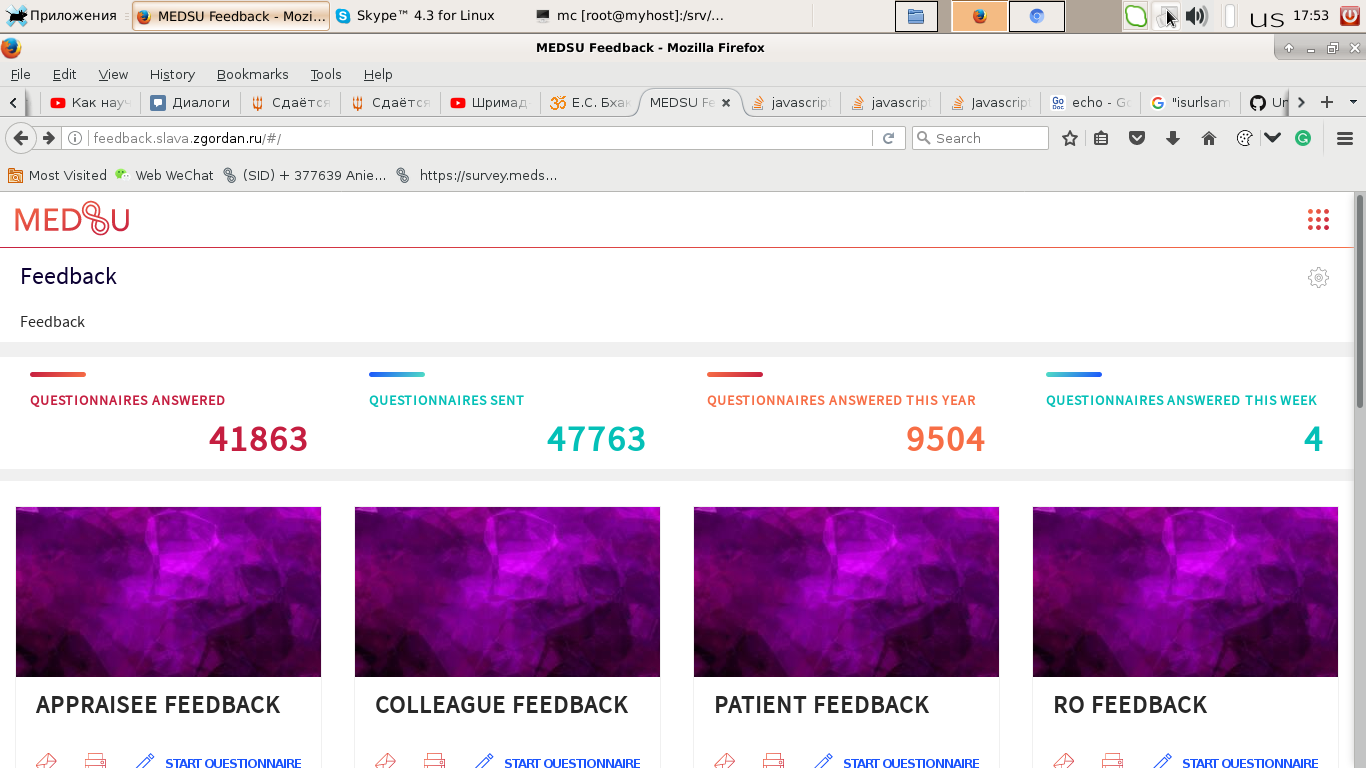
Task: Show bookmarks list icon in toolbar
Action: point(1101,138)
